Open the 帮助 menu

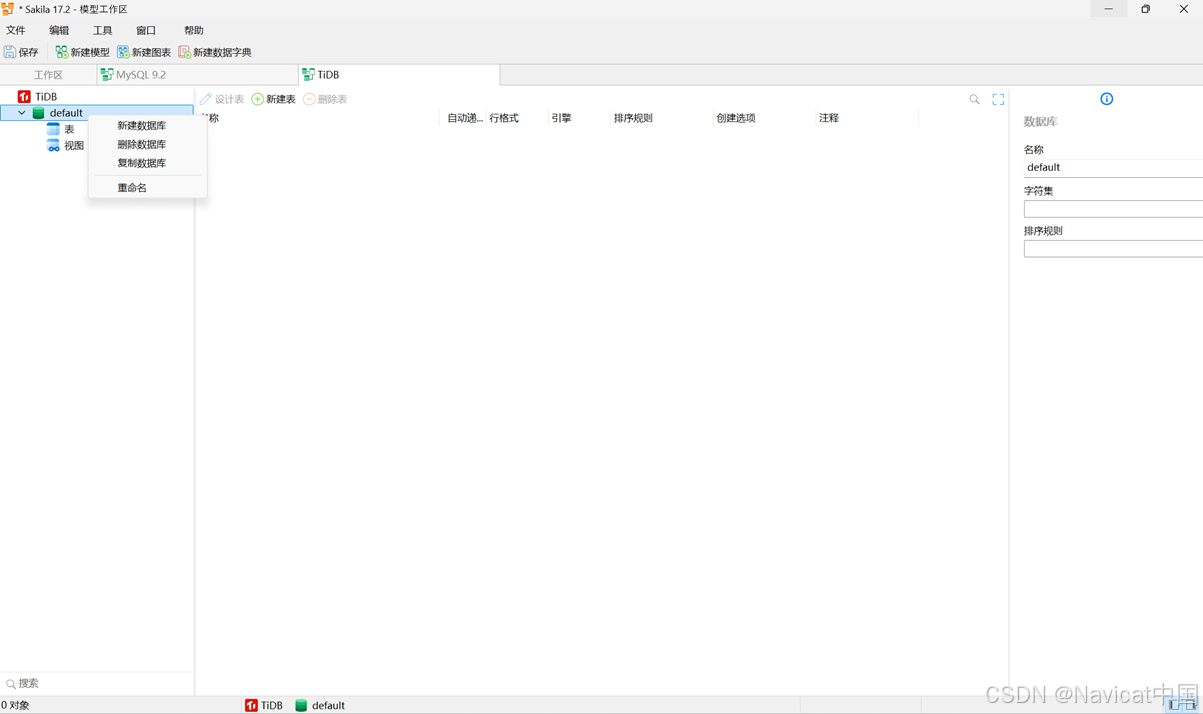[194, 31]
